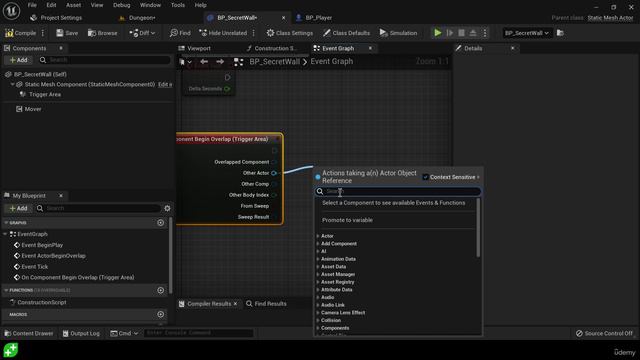Image resolution: width=640 pixels, height=360 pixels.
Task: Collapse the Static Mesh Component tree item
Action: [x=13, y=84]
